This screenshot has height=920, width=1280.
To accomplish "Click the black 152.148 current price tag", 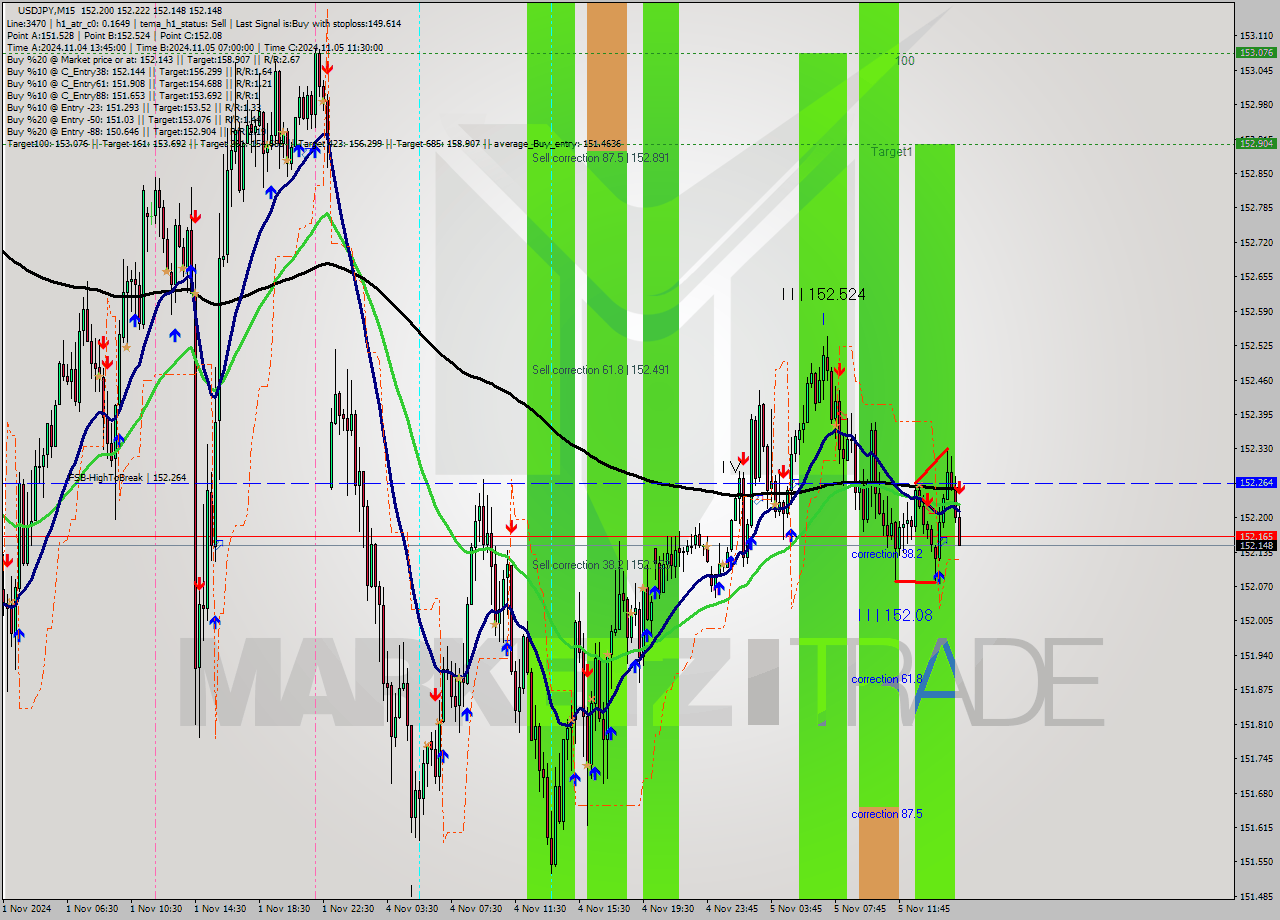I will 1256,545.
